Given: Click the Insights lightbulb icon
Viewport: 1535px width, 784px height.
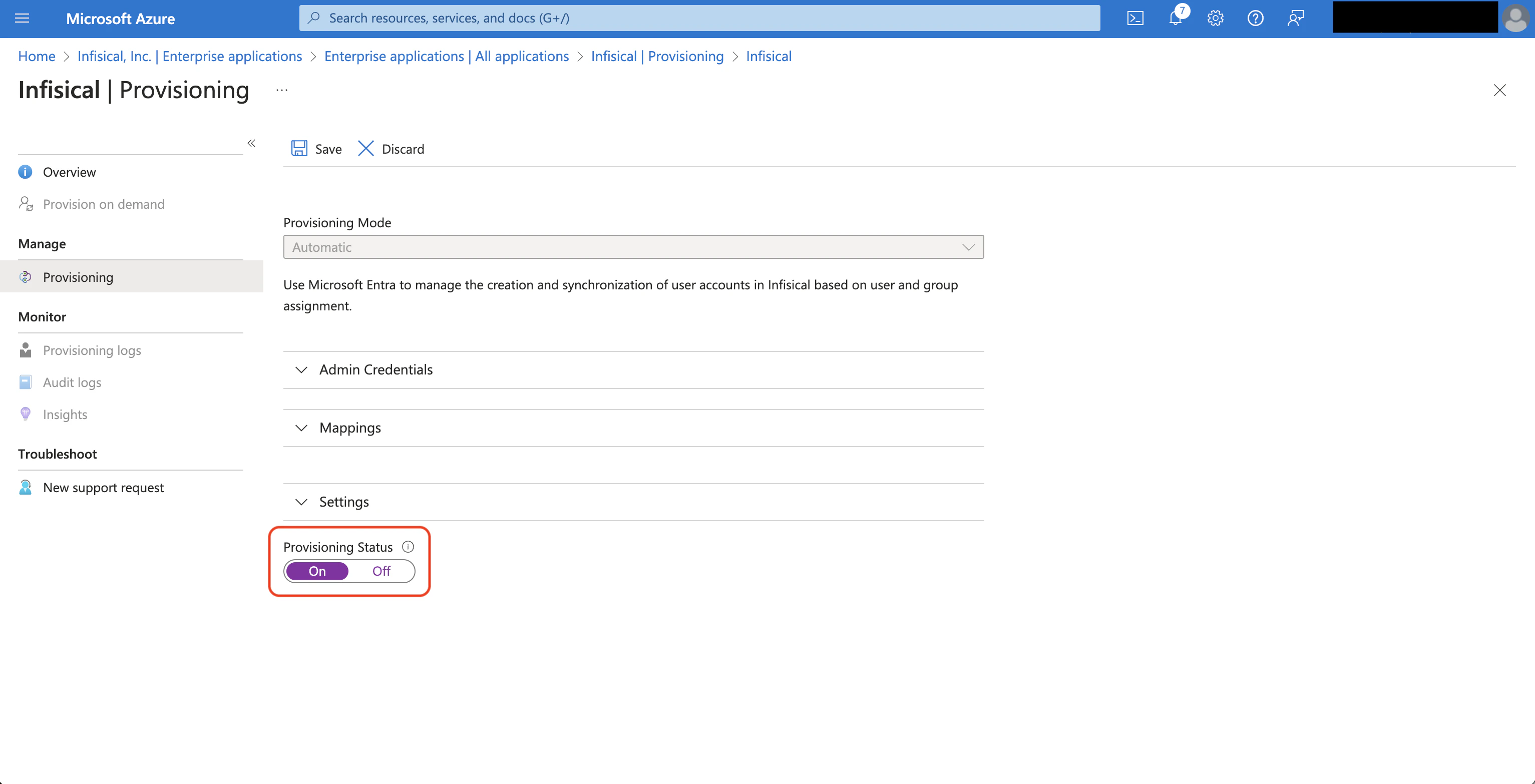Looking at the screenshot, I should pos(25,414).
